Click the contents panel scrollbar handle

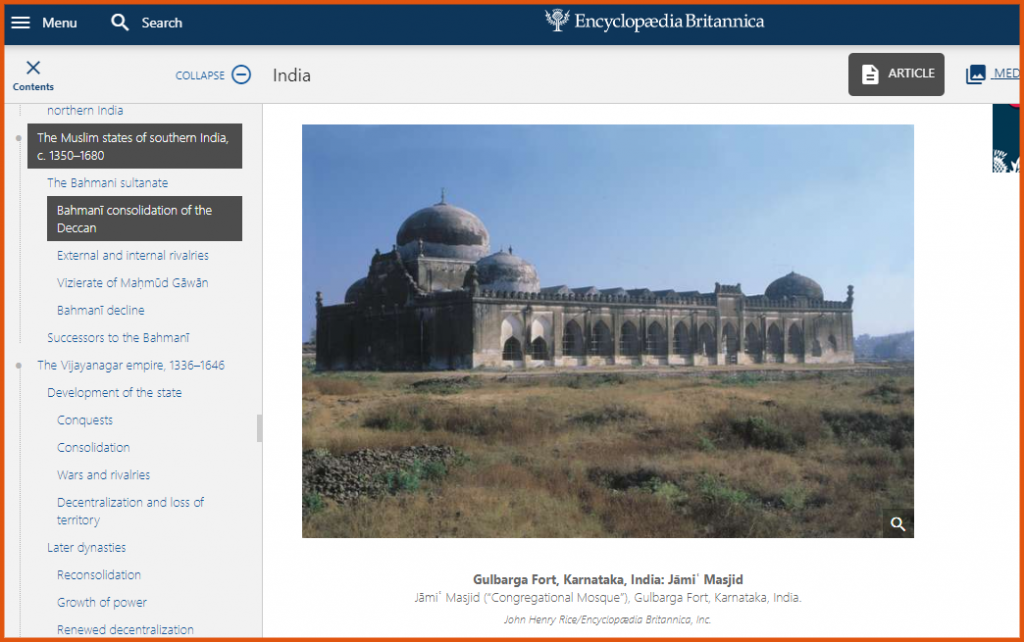(259, 428)
